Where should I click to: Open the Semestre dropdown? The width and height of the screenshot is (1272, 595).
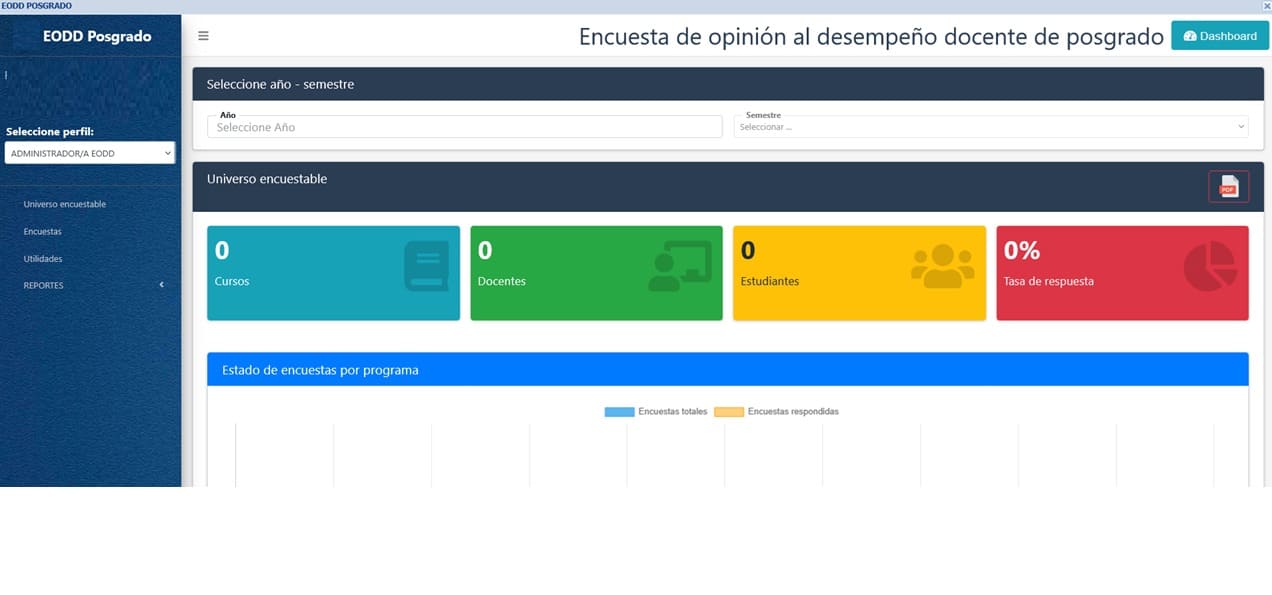pos(990,126)
